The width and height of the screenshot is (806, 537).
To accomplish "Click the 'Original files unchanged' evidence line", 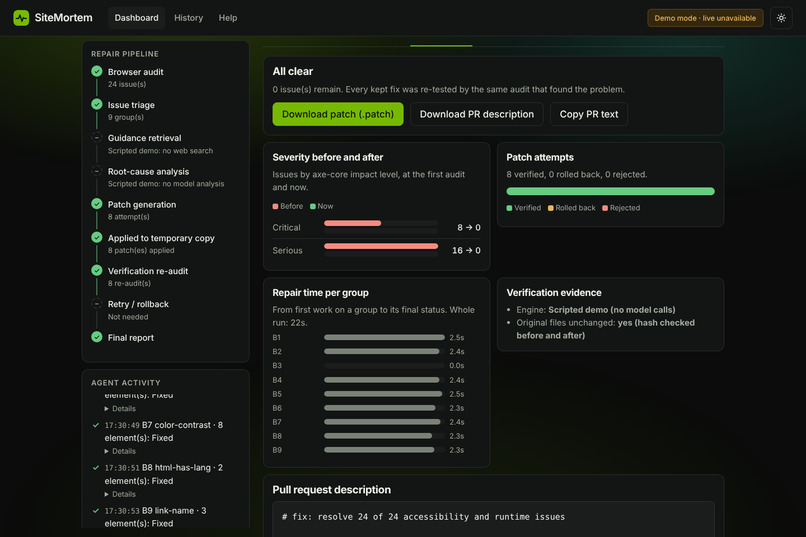I will pos(606,329).
